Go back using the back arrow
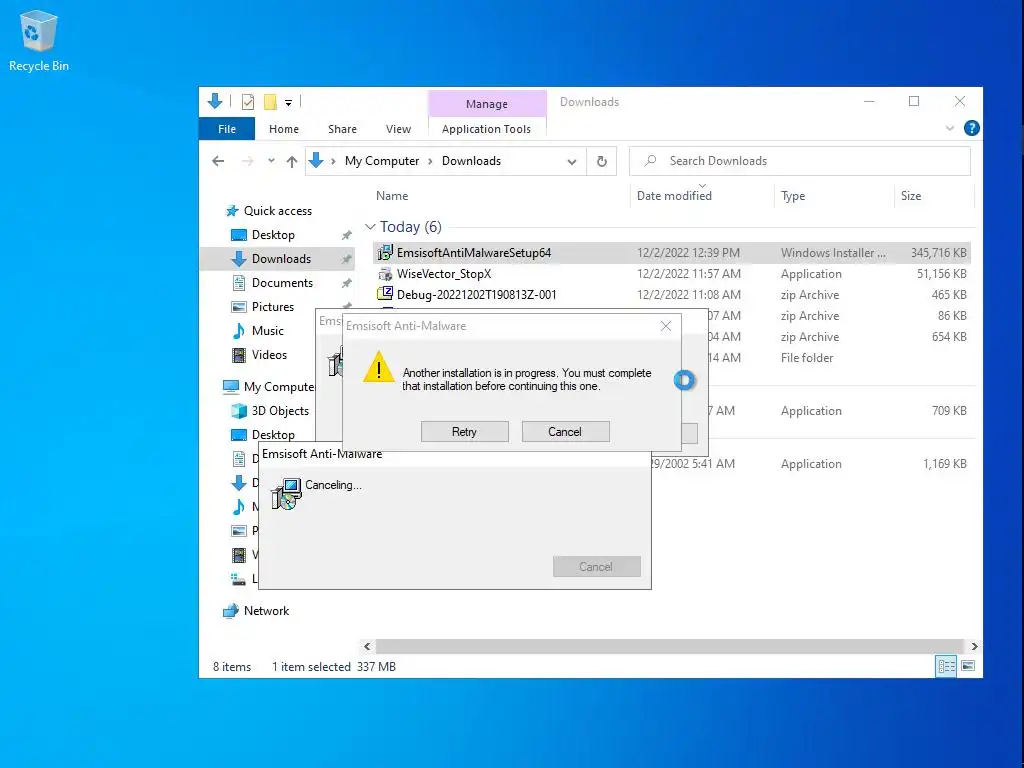The width and height of the screenshot is (1024, 768). pyautogui.click(x=218, y=161)
